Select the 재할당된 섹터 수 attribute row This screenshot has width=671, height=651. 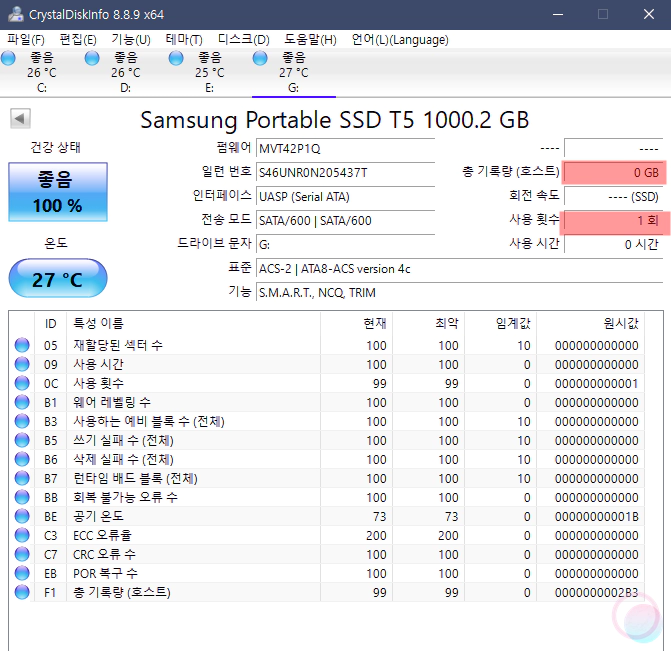point(327,345)
